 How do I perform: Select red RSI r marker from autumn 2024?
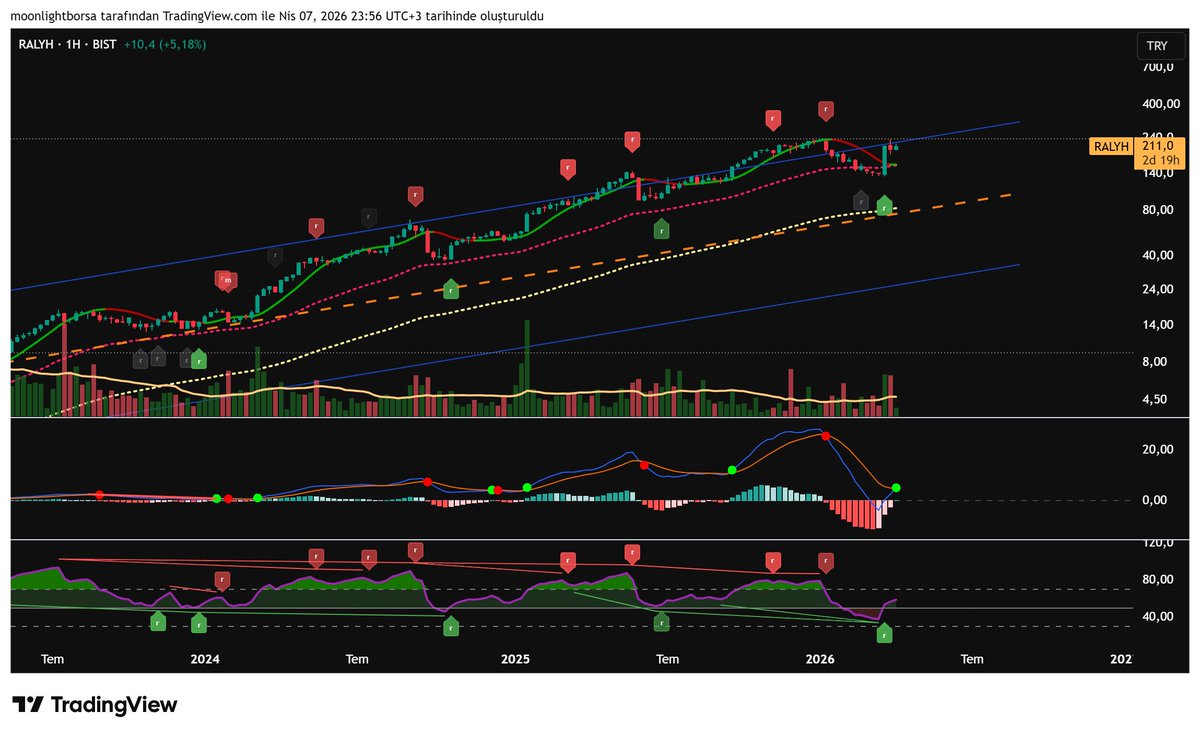pos(415,551)
